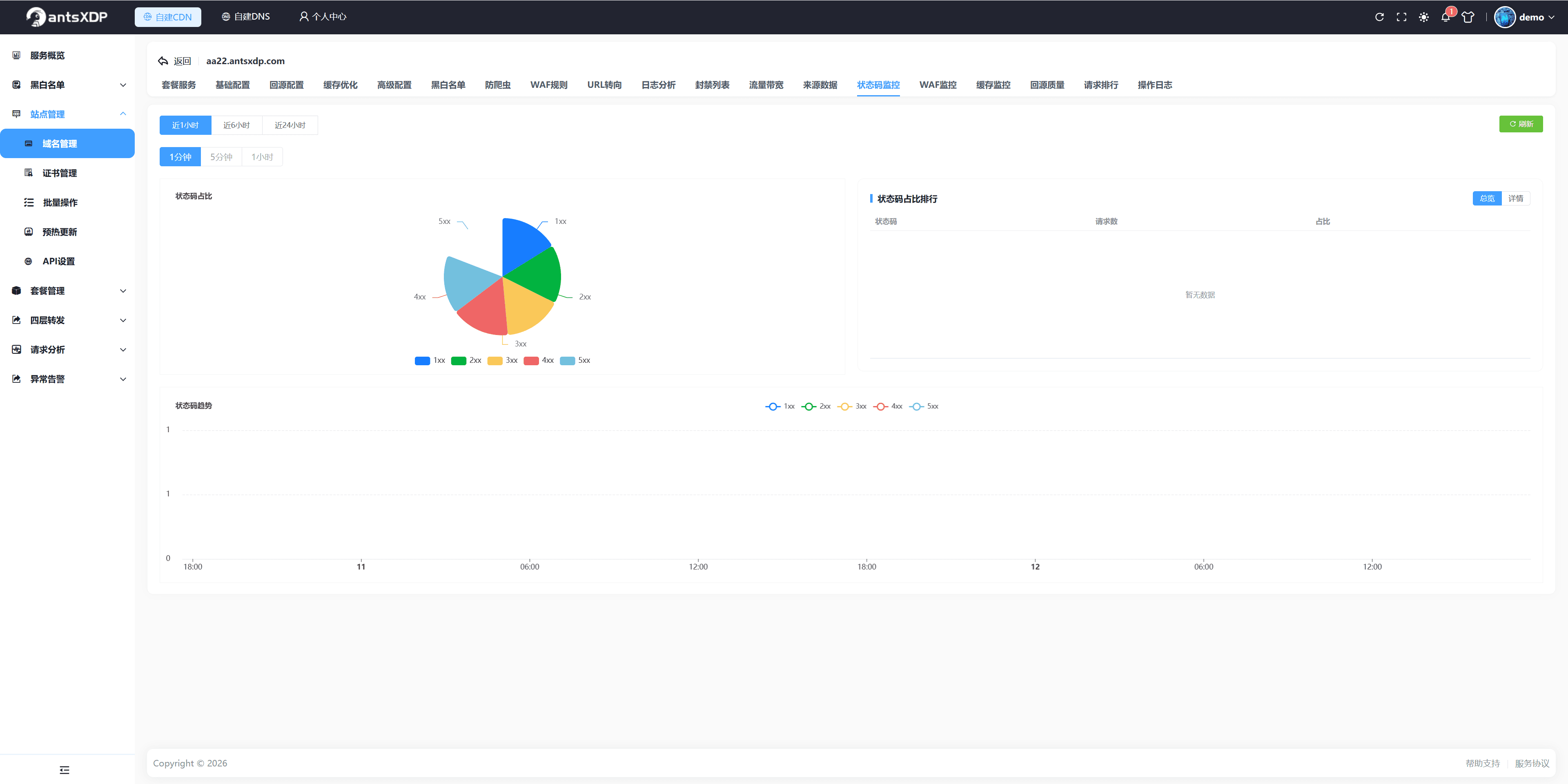The height and width of the screenshot is (784, 1568).
Task: Select the 1分钟 interval
Action: 180,156
